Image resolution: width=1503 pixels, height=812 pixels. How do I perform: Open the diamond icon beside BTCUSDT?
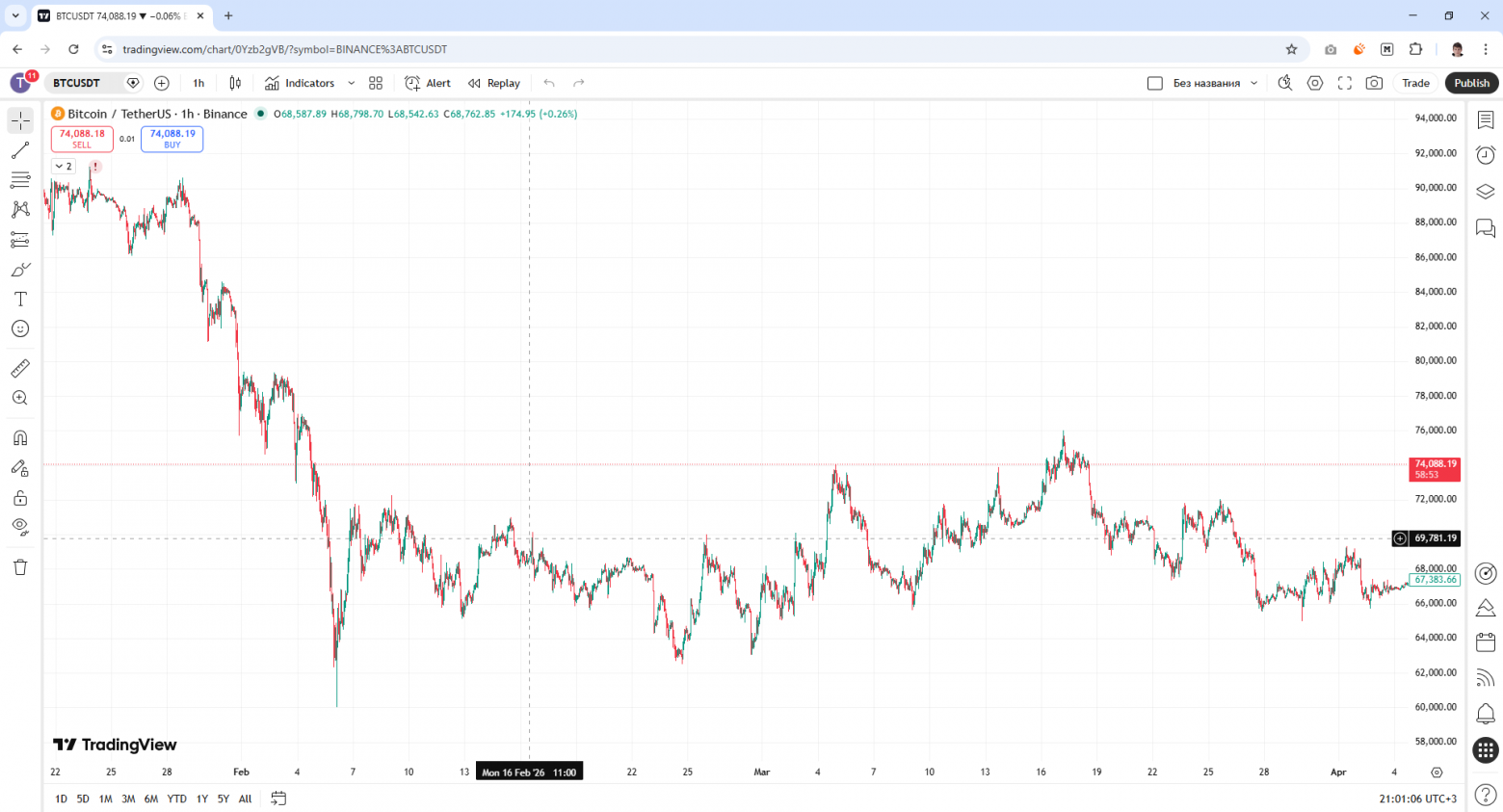[133, 83]
